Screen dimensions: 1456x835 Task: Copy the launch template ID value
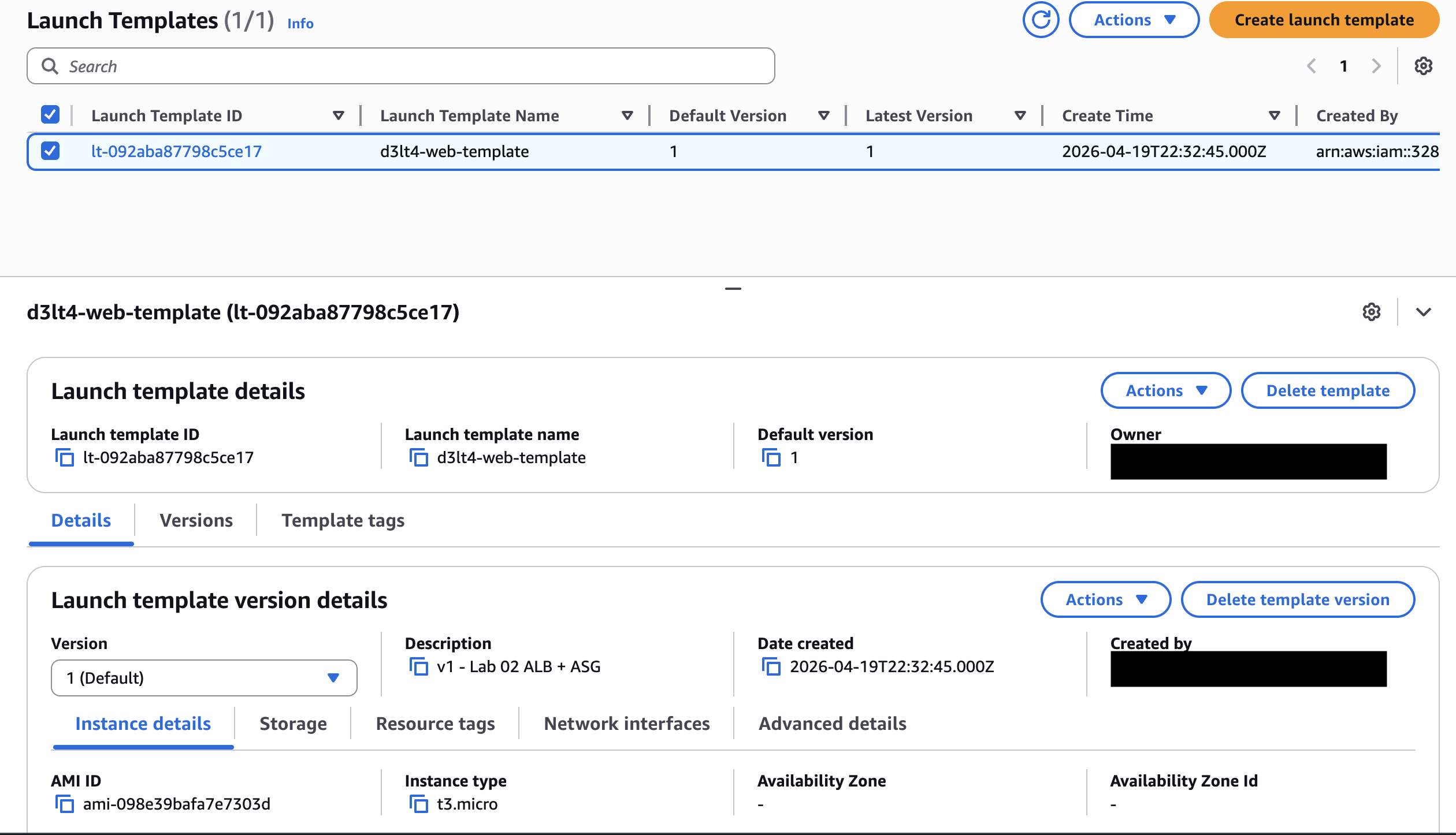(x=64, y=458)
